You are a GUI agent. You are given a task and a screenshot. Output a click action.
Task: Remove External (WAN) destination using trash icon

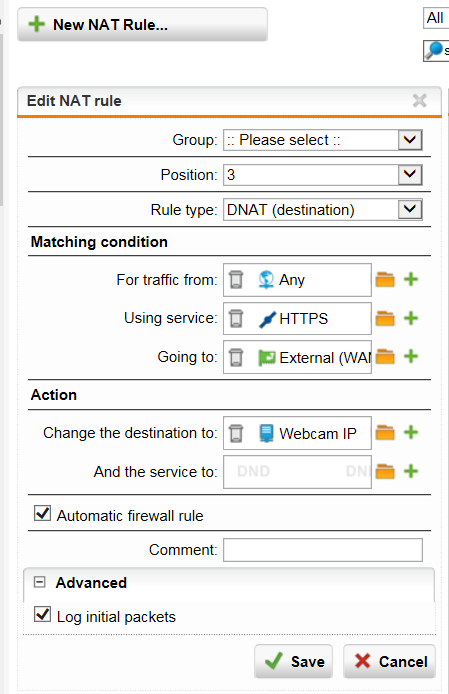pos(236,357)
